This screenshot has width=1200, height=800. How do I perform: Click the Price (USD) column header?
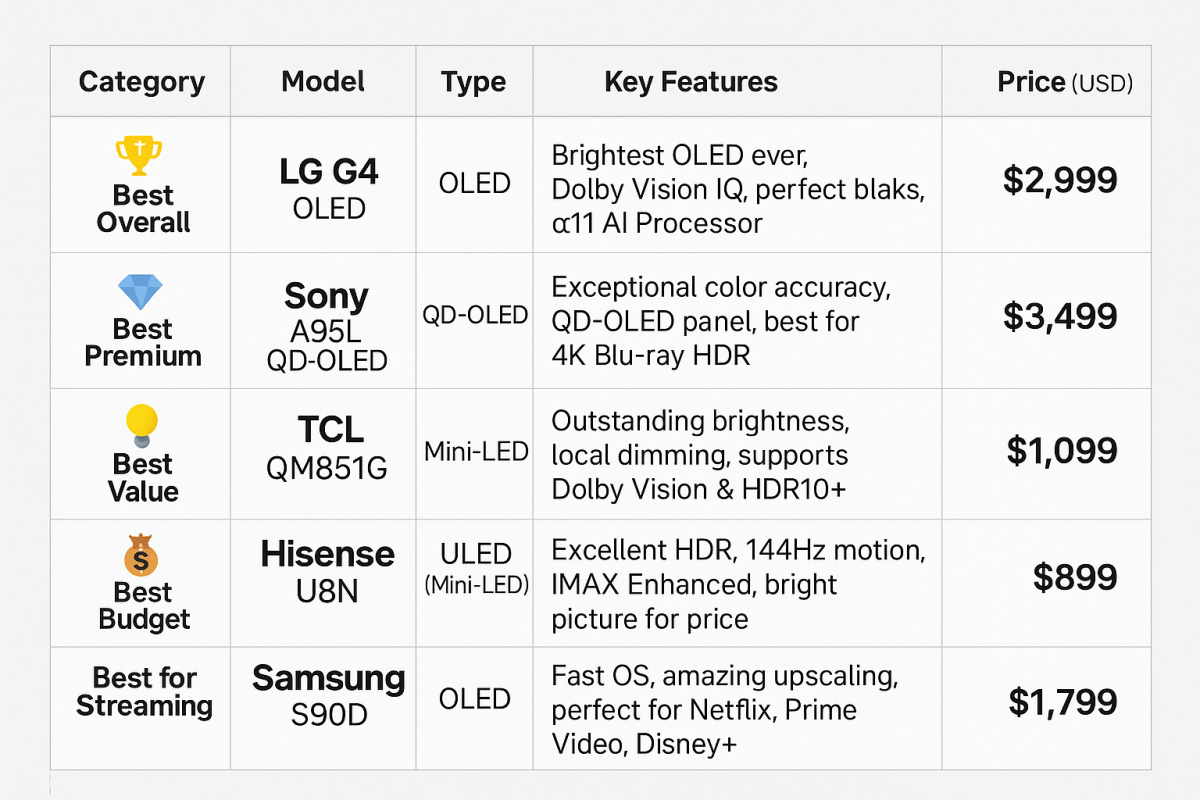click(1064, 82)
